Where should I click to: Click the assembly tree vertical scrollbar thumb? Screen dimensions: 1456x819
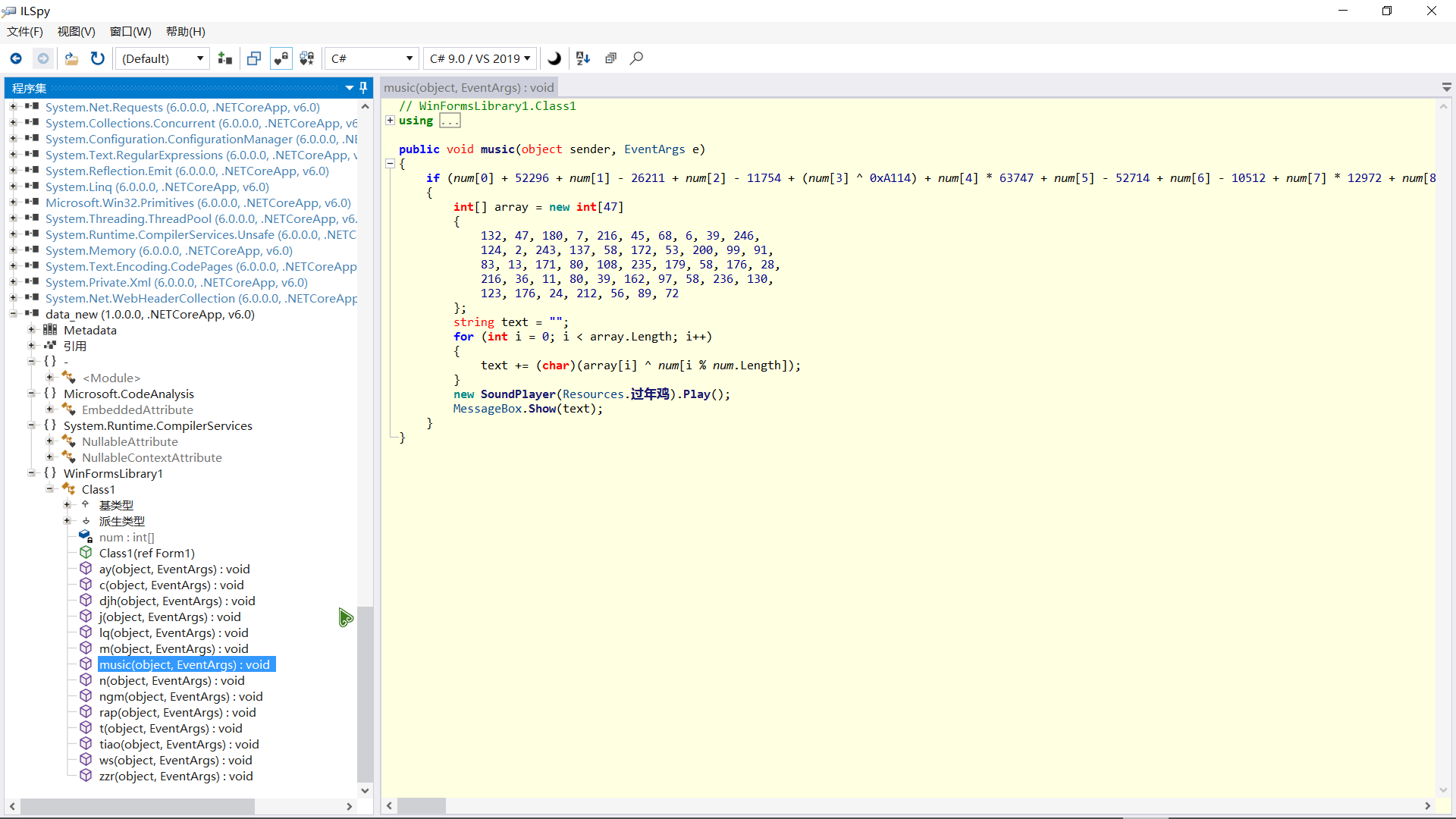pos(365,694)
